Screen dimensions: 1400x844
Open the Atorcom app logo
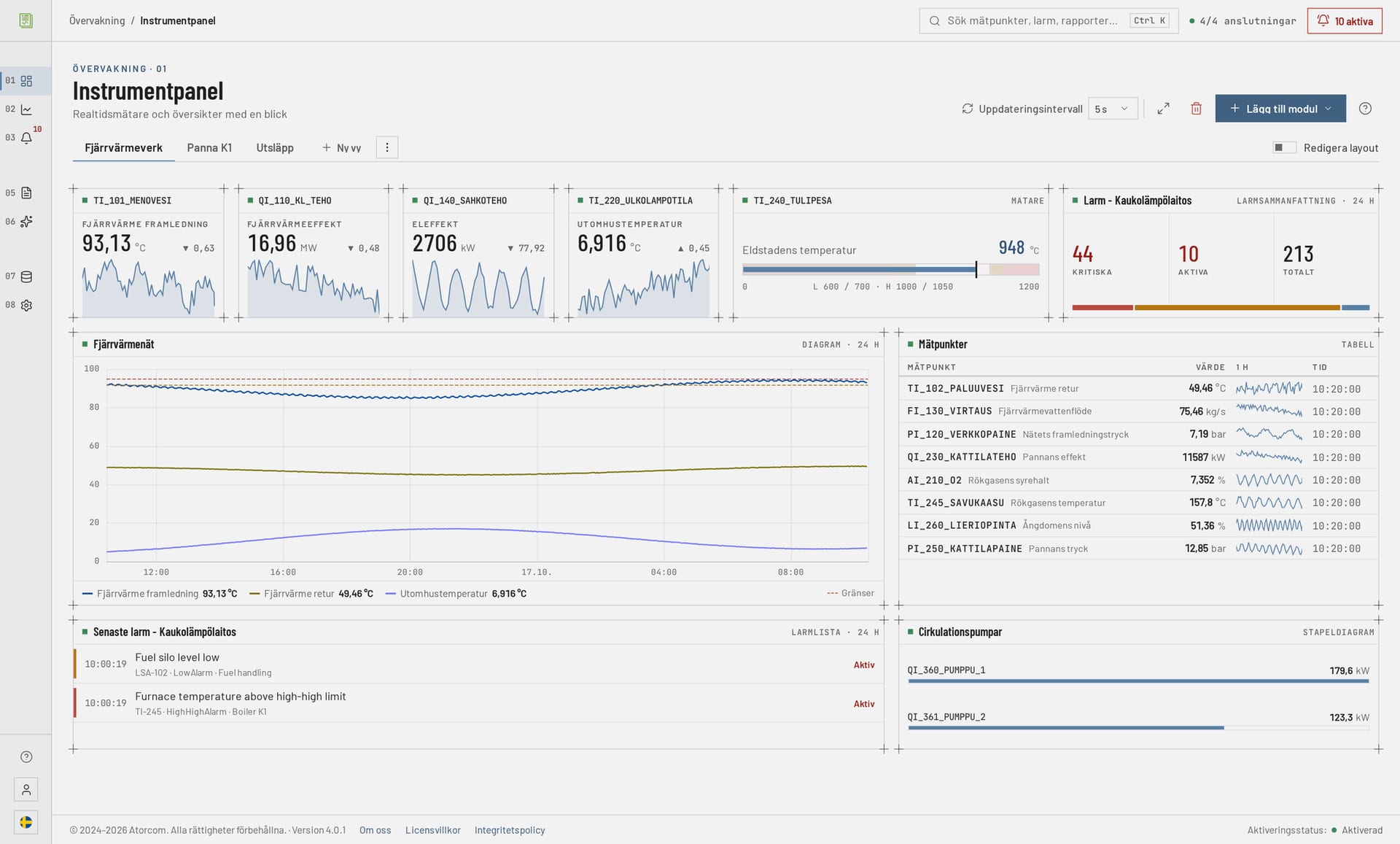[26, 20]
